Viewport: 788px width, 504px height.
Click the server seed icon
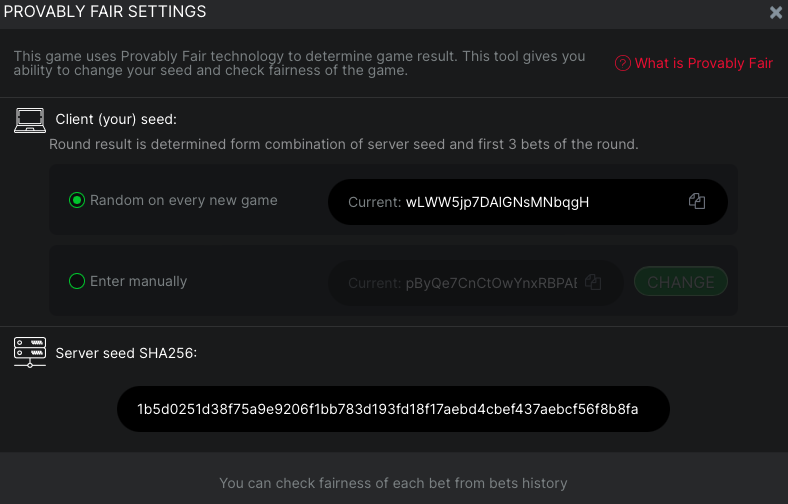click(x=30, y=352)
